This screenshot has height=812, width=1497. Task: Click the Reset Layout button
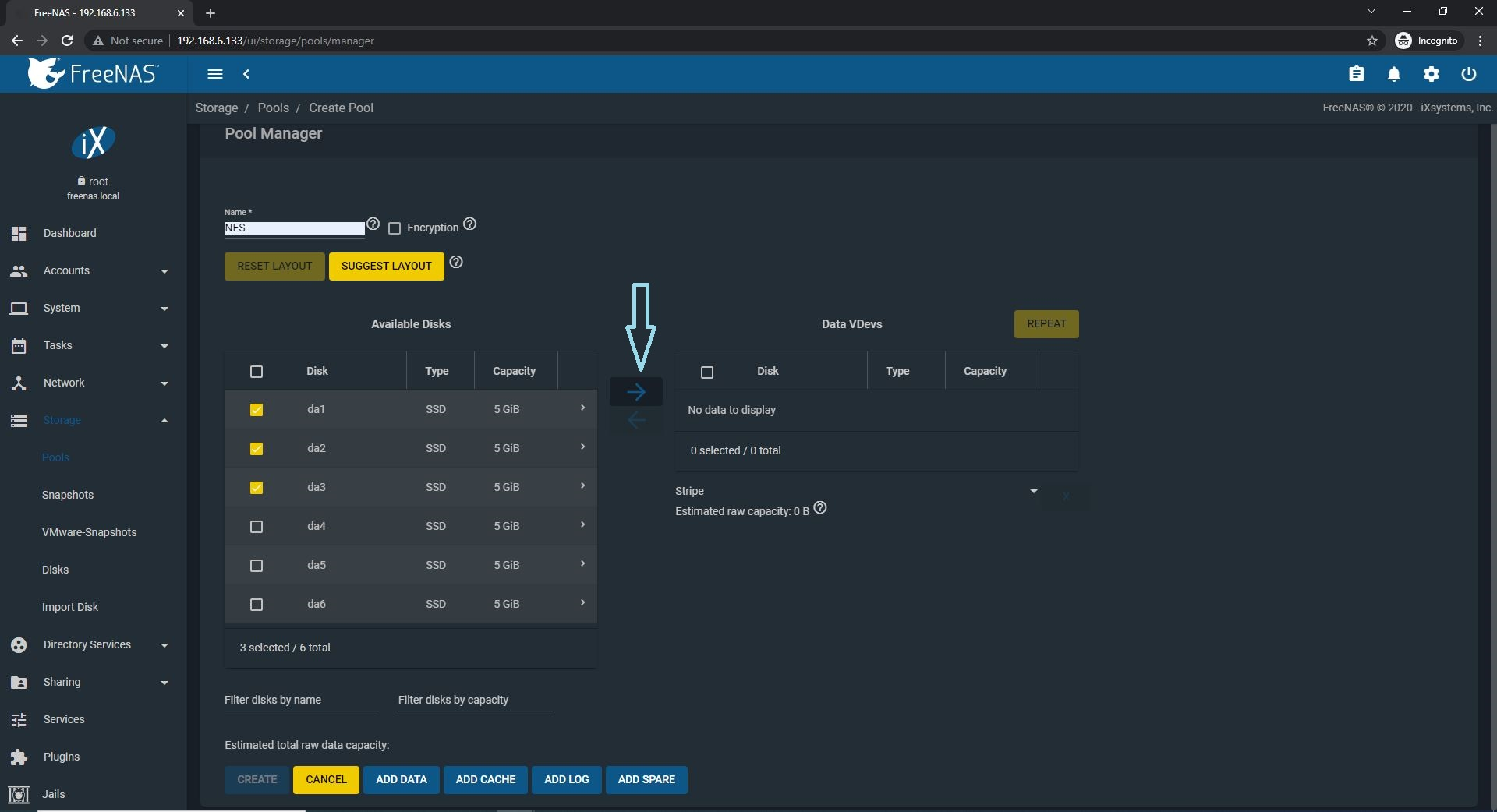(x=274, y=267)
